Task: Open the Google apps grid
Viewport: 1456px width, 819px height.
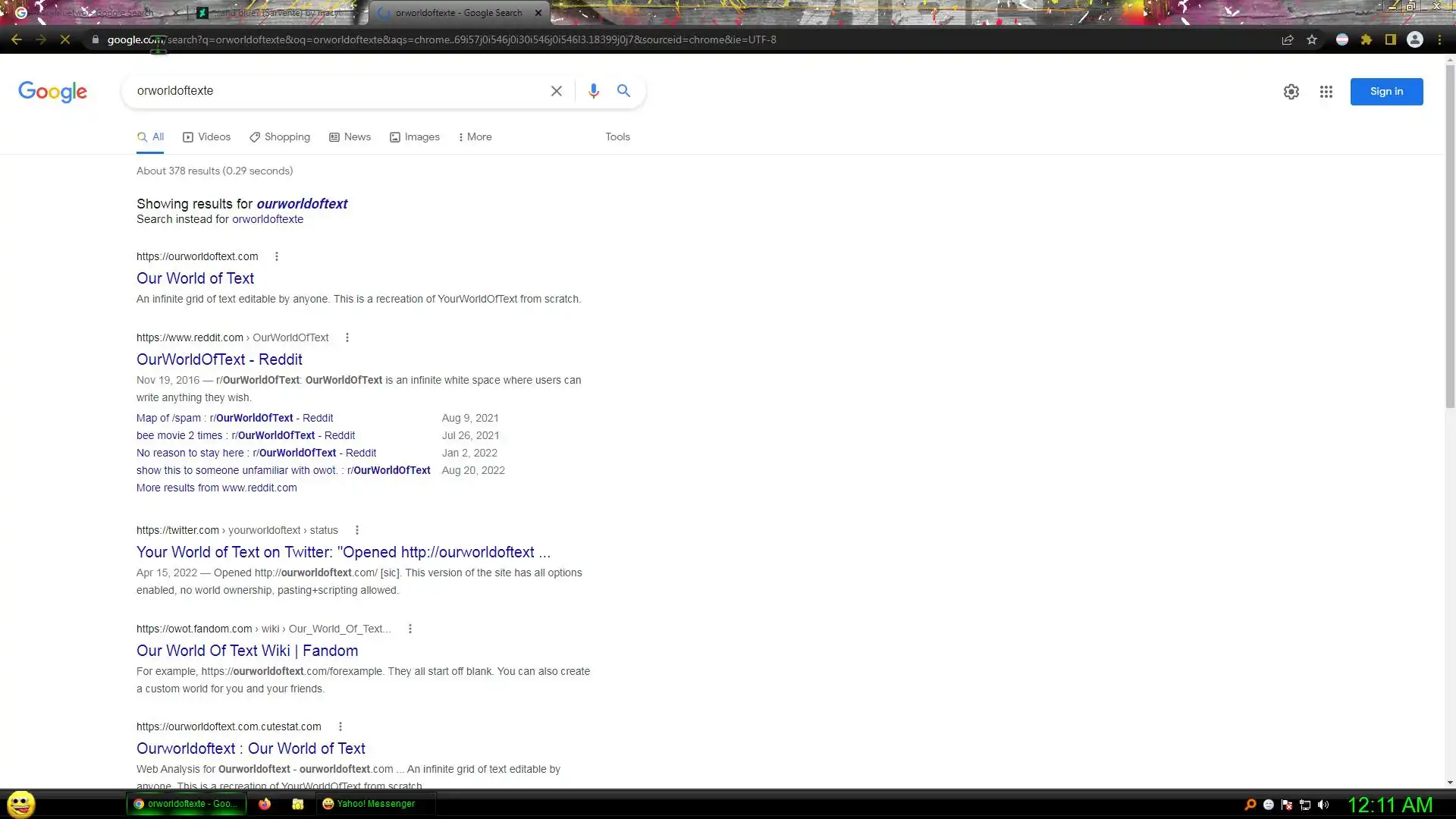Action: (x=1326, y=92)
